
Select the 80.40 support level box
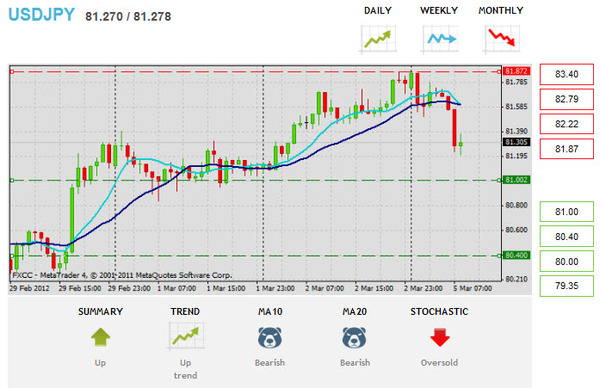567,236
